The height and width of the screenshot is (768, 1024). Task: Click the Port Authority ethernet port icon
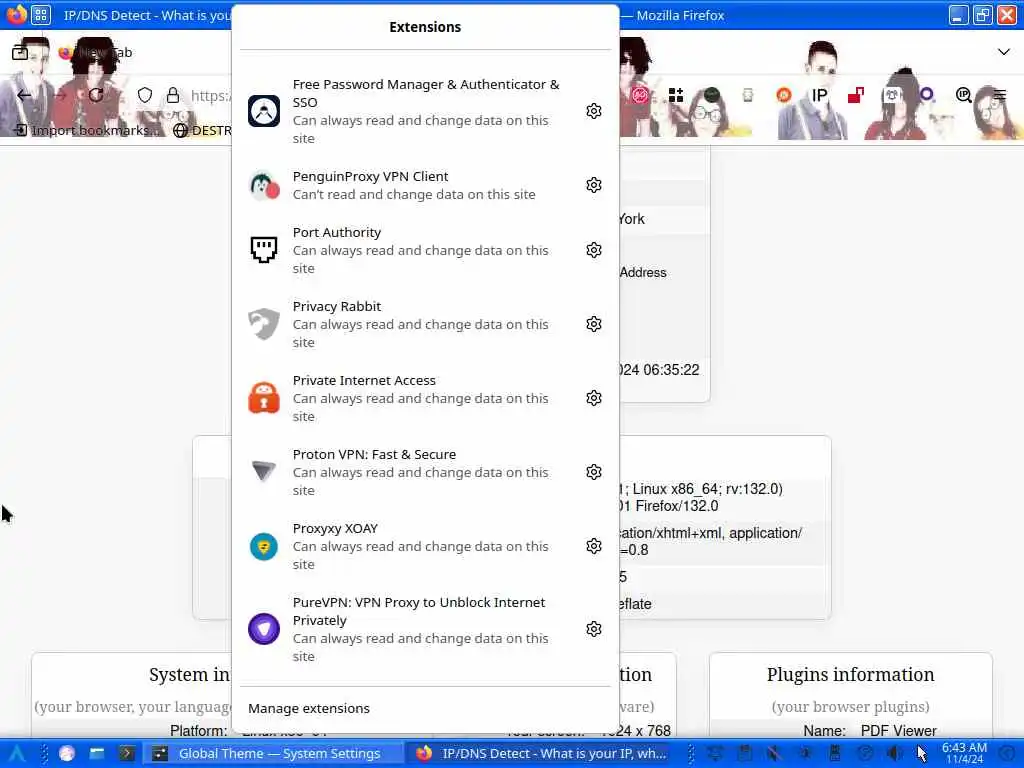point(264,249)
